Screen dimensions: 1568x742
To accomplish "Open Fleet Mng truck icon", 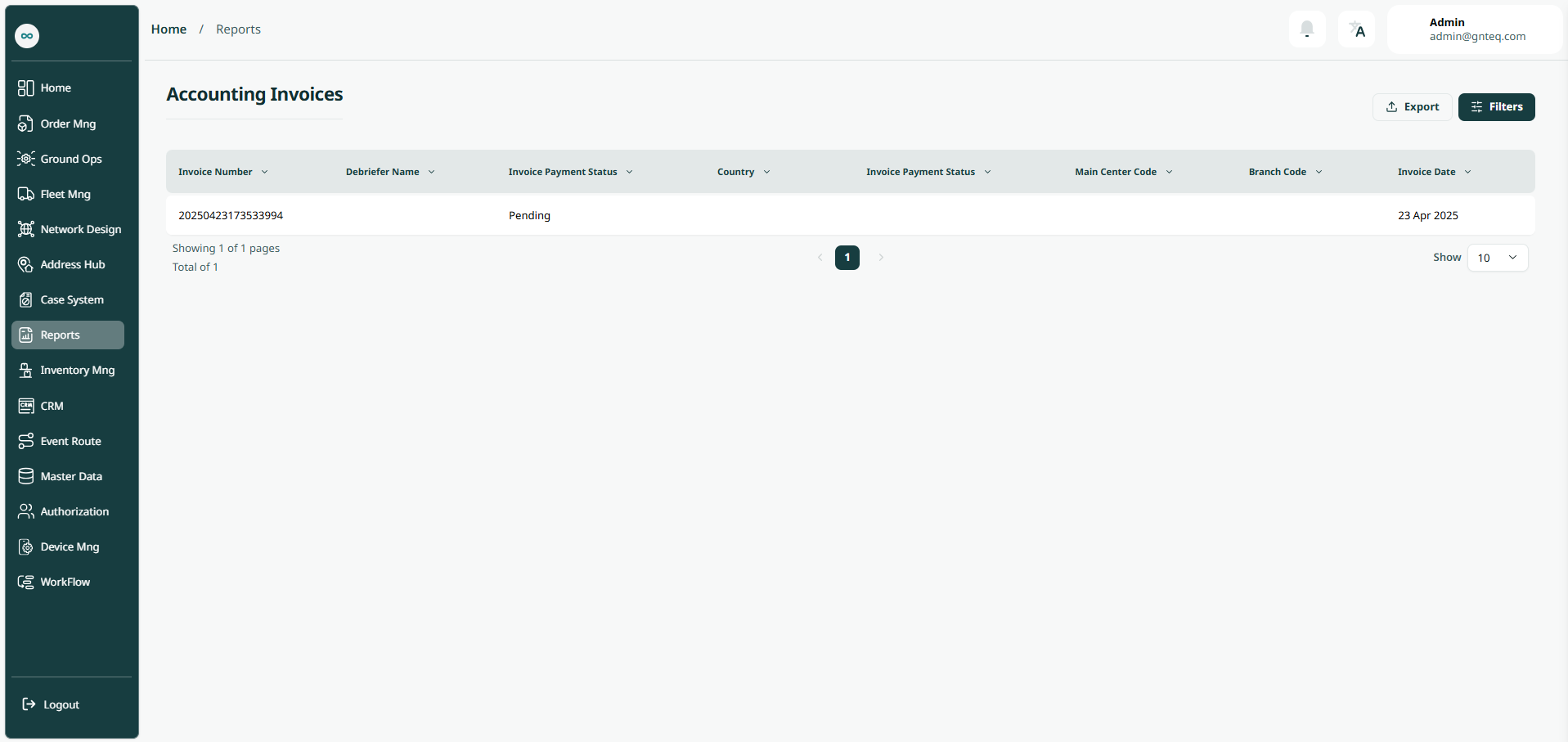I will pyautogui.click(x=26, y=194).
